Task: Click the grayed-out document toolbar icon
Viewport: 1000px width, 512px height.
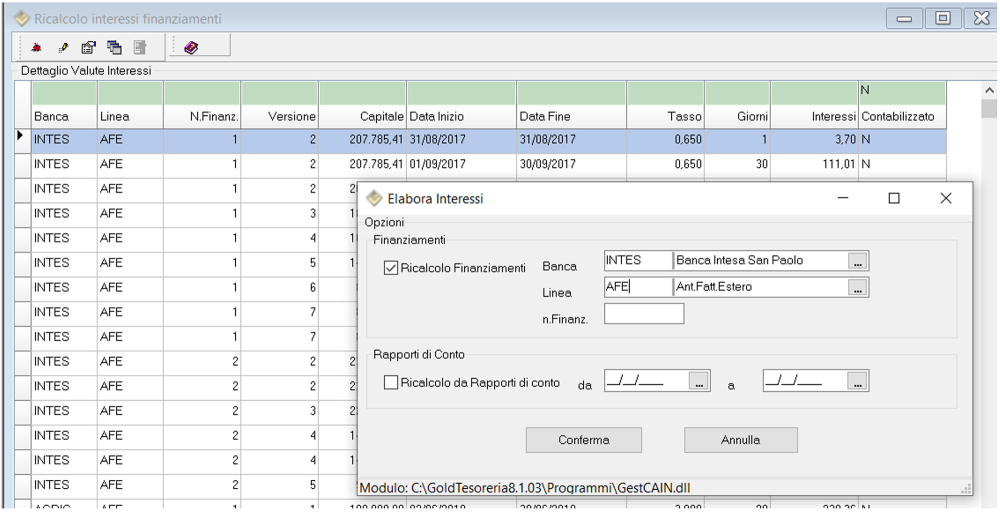Action: pos(140,46)
